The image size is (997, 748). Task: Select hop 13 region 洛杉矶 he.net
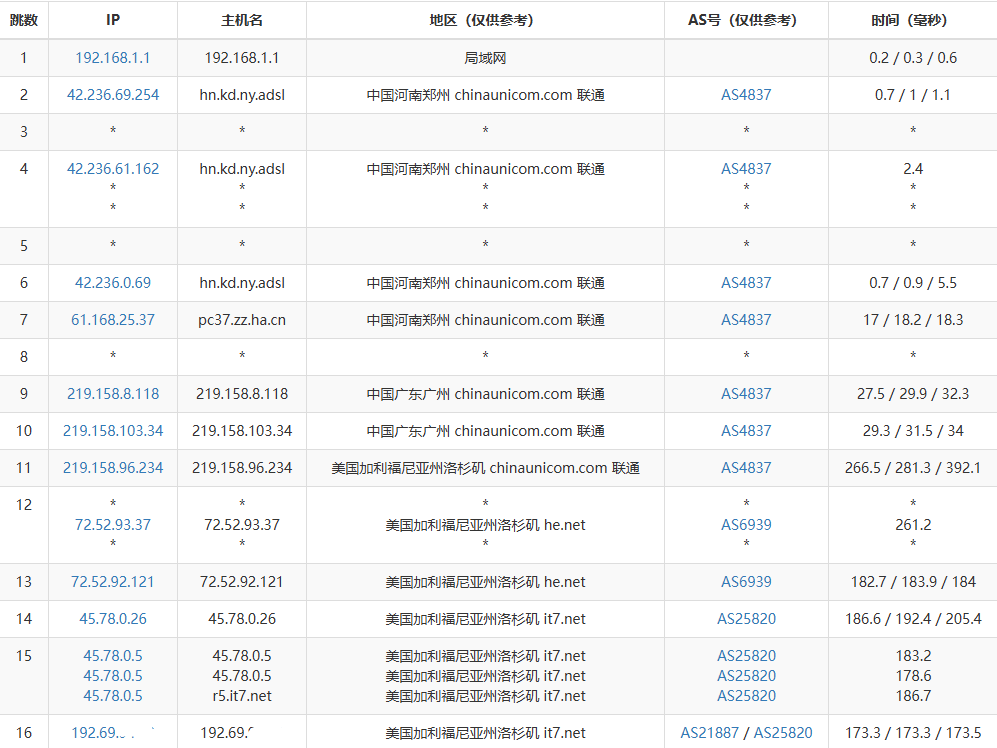coord(485,581)
